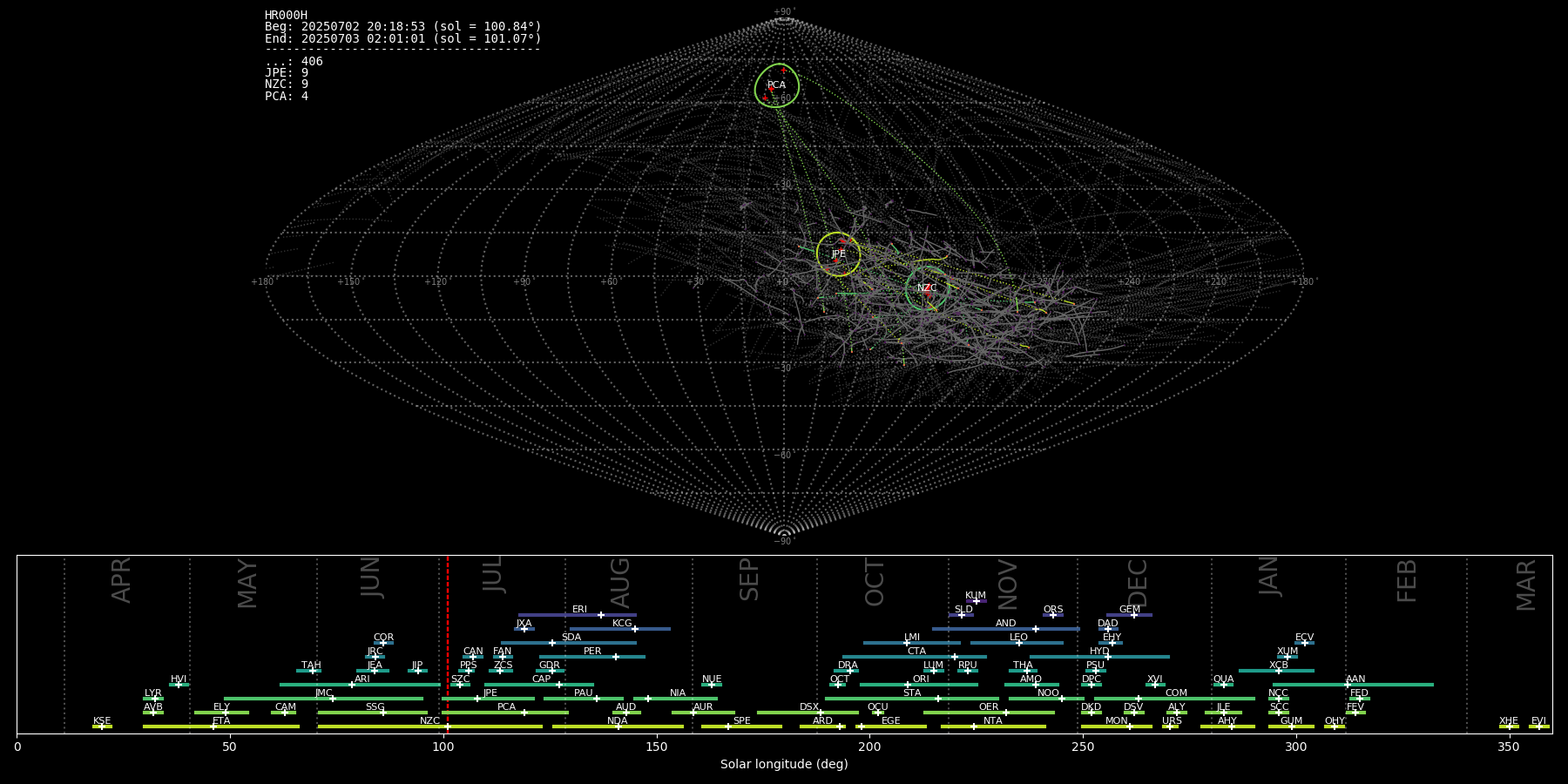Select the NUE shower label in timeline
Screen dimensions: 1568x784
click(x=712, y=679)
